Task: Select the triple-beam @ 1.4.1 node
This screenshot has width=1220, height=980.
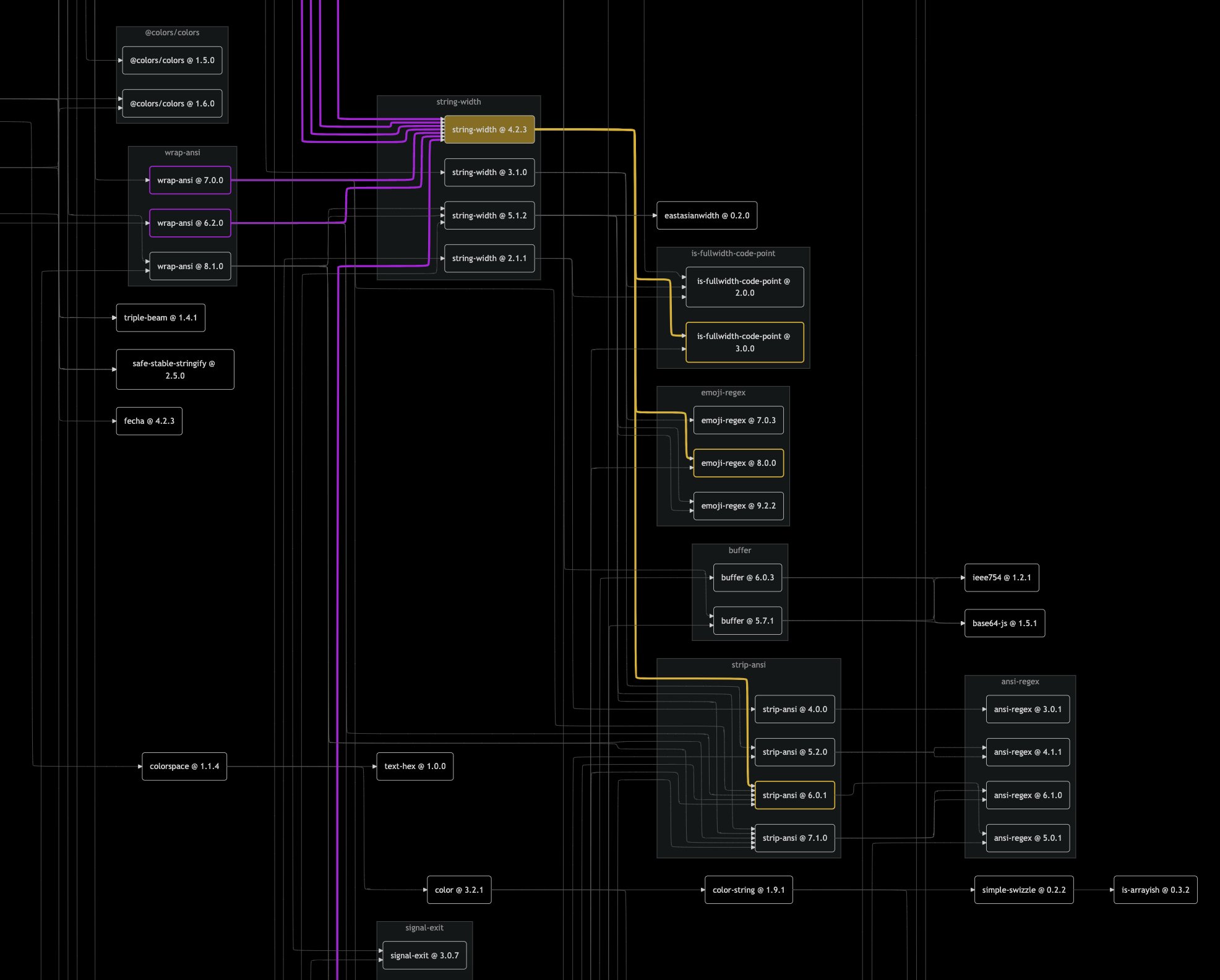Action: 160,317
